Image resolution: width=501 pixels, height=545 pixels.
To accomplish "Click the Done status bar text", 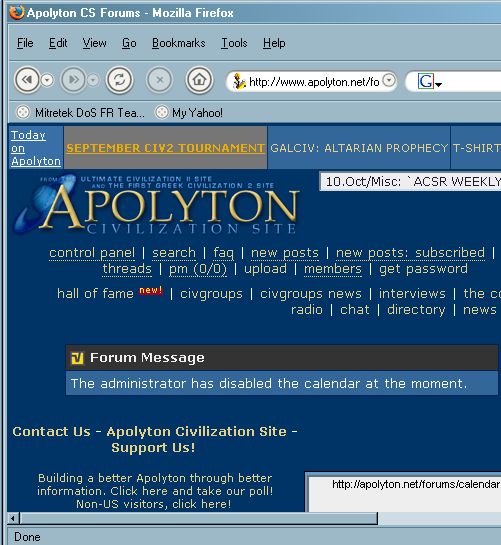I will [x=27, y=537].
